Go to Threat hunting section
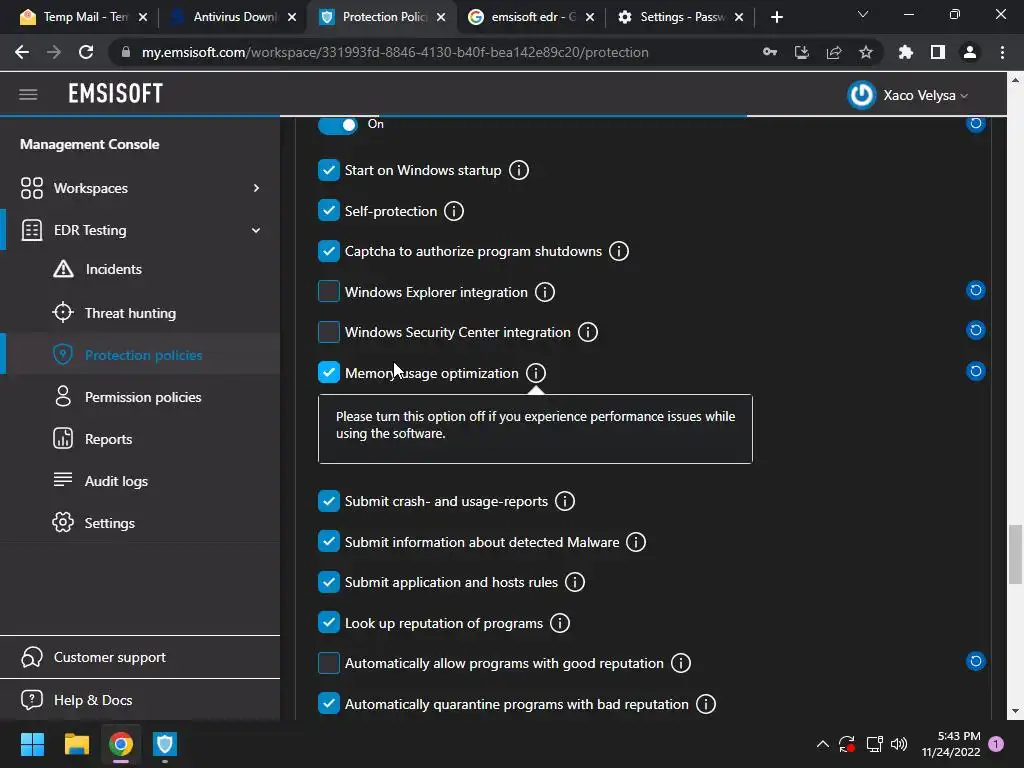Screen dimensions: 1024x768 (130, 313)
